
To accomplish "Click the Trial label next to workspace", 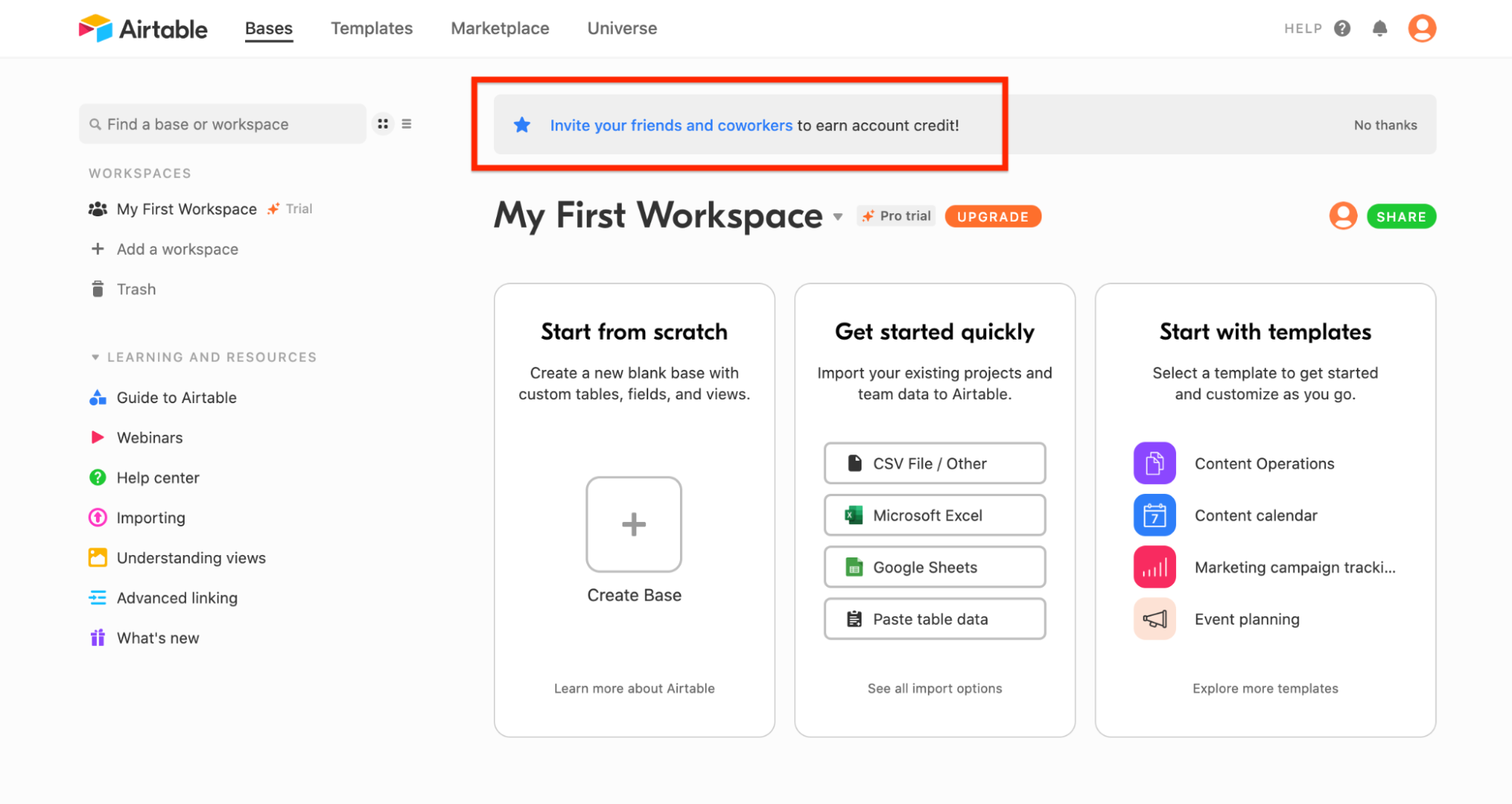I will coord(299,209).
